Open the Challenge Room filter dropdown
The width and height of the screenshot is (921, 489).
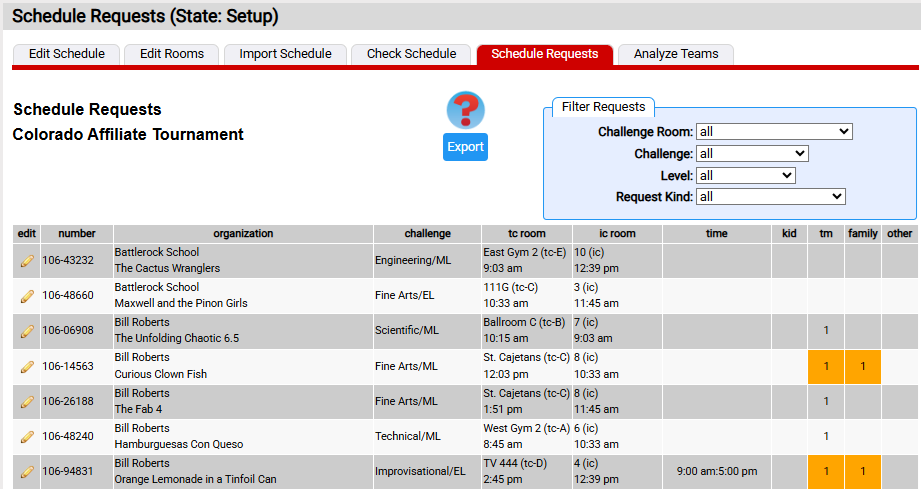[774, 131]
